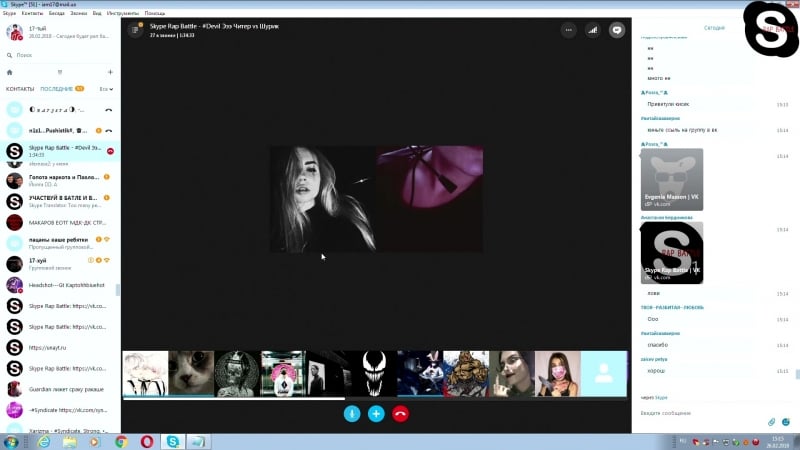Select the Venom avatar participant thumbnail
The width and height of the screenshot is (800, 450).
click(x=374, y=373)
